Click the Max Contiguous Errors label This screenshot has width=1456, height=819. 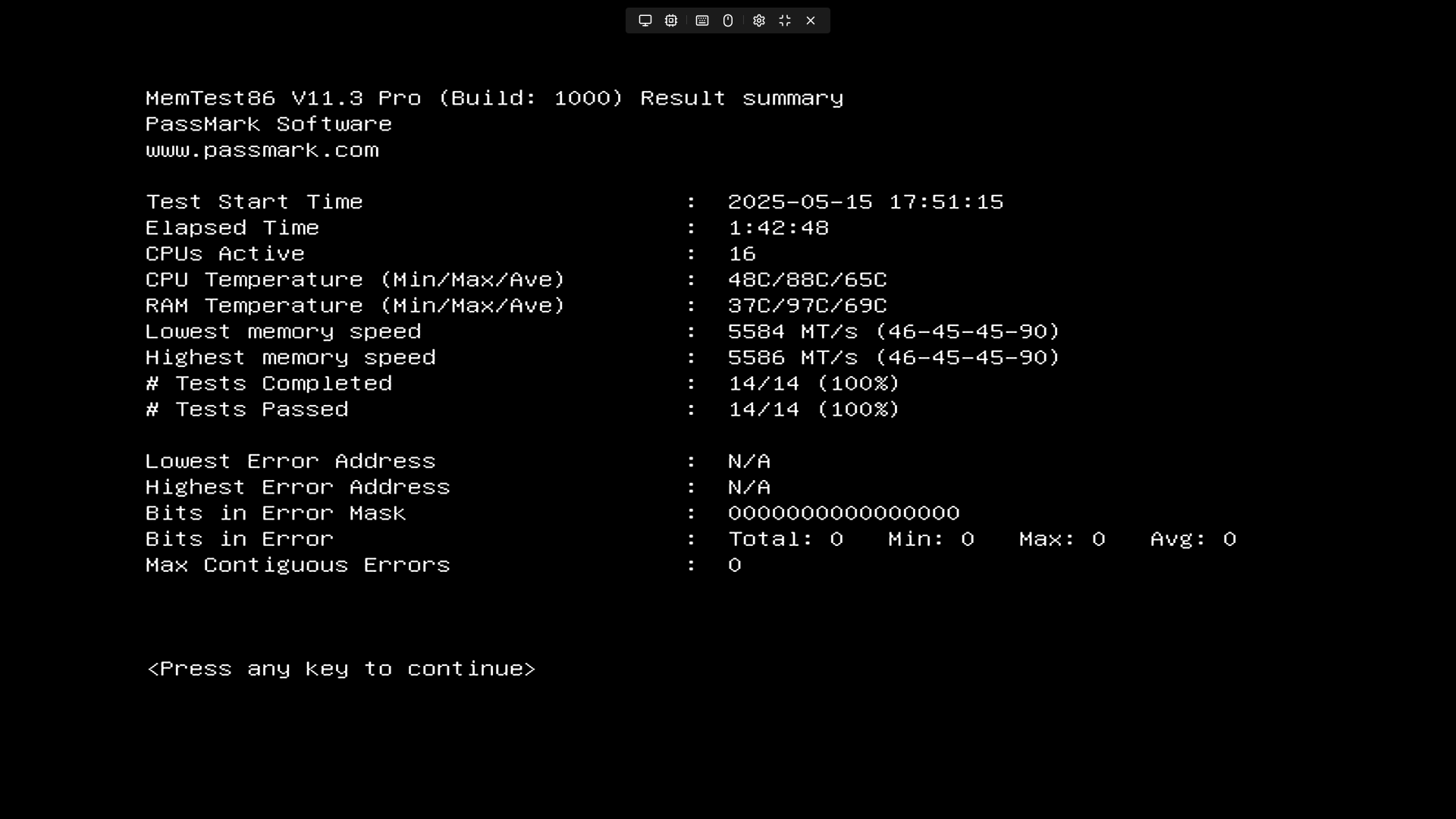(298, 565)
